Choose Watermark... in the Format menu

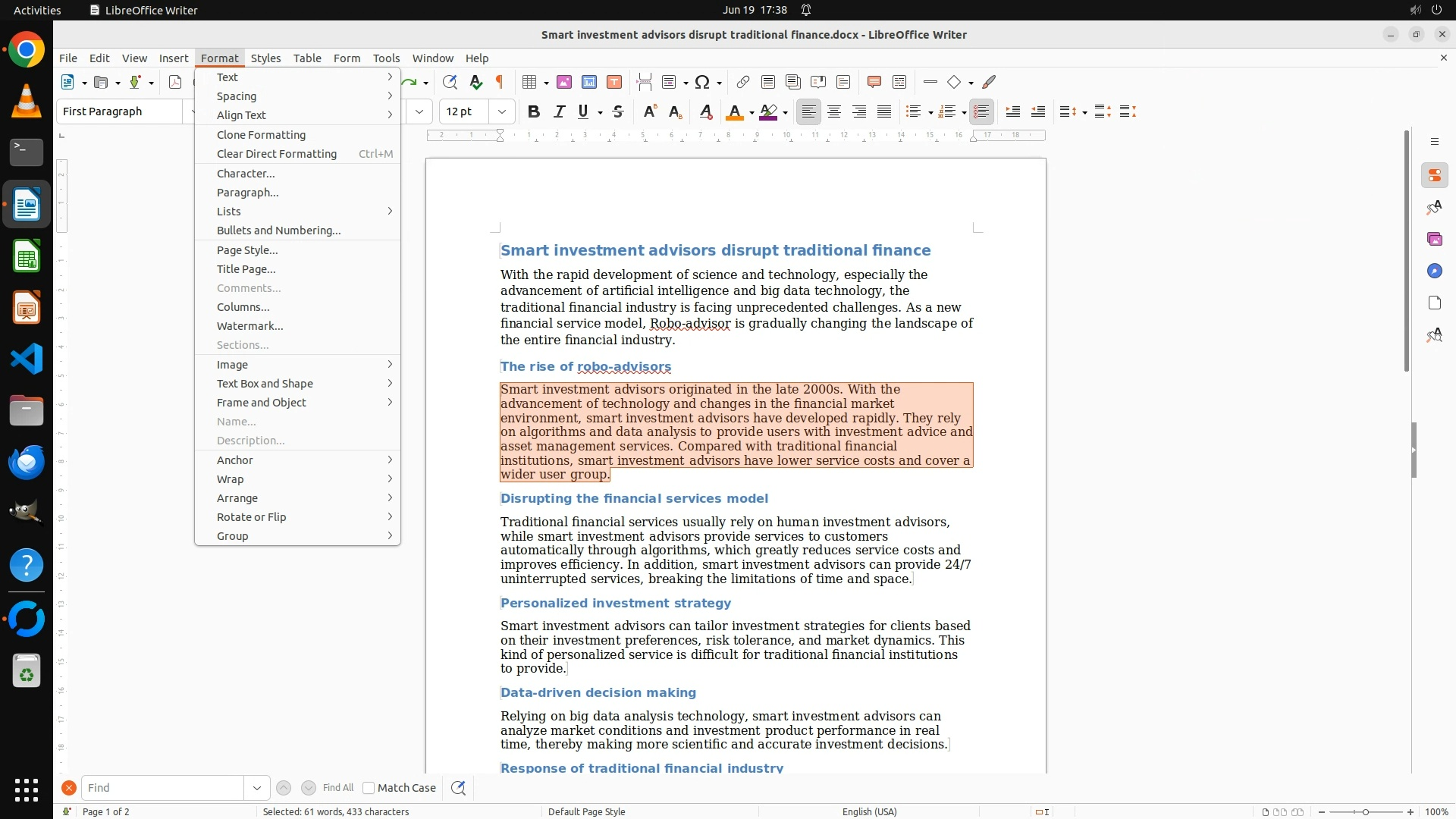[249, 326]
